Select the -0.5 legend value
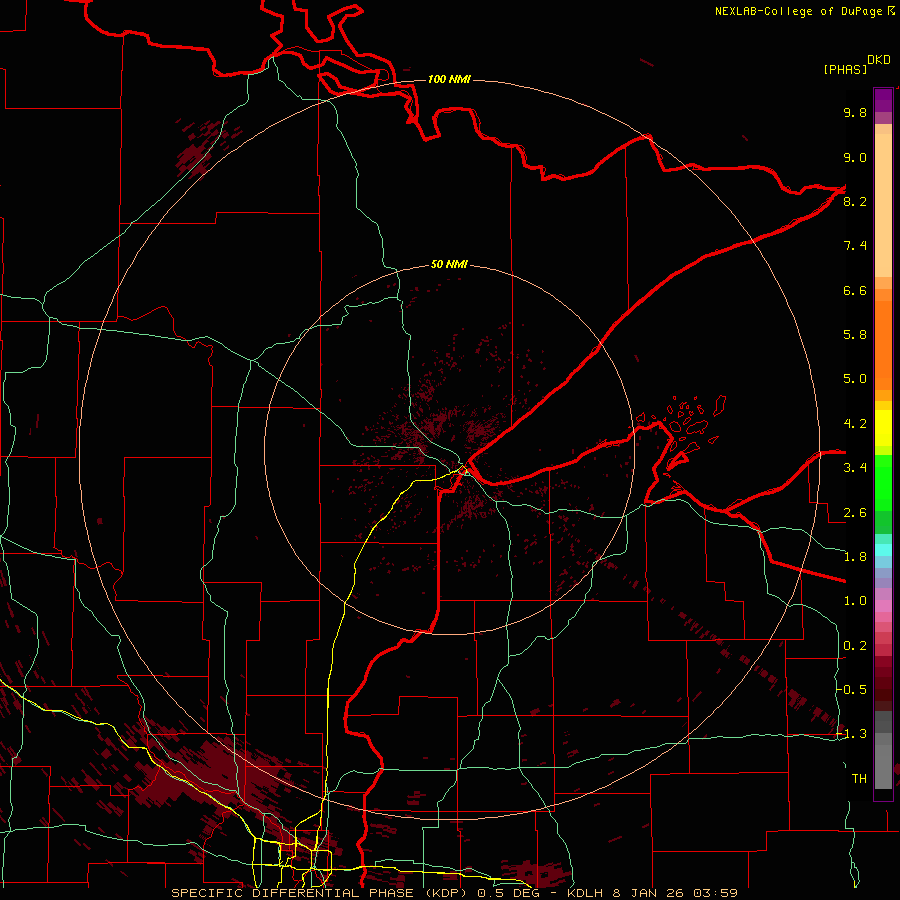Screen dimensions: 900x900 coord(851,689)
